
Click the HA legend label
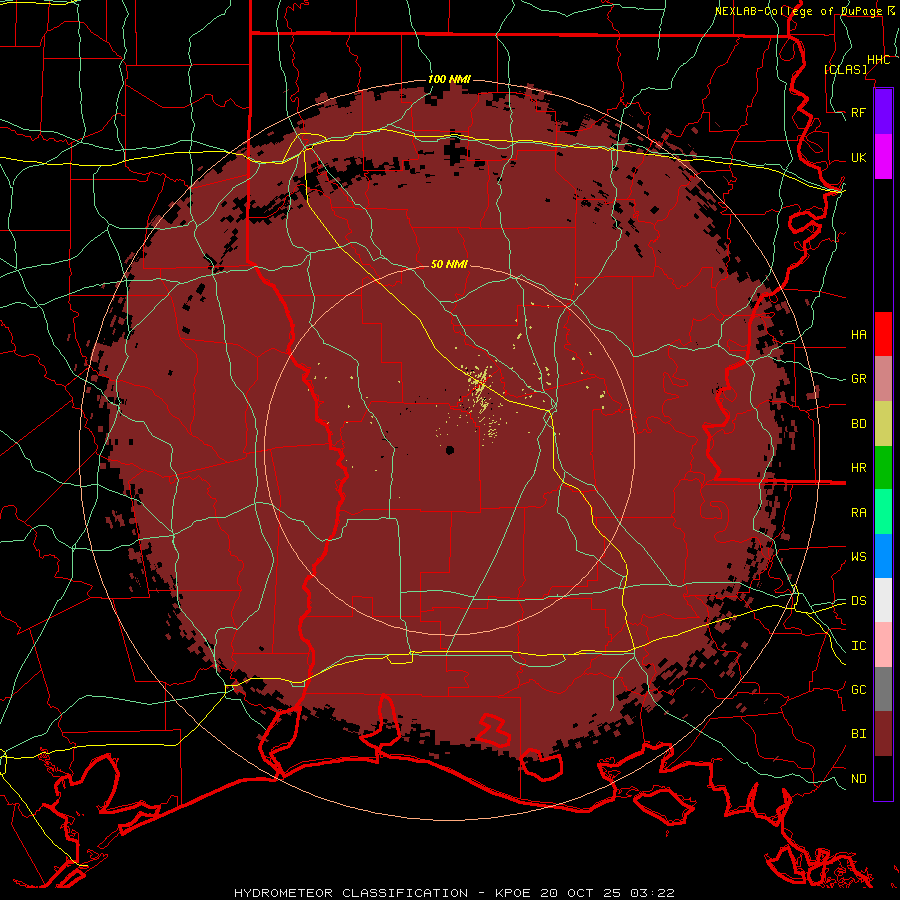click(858, 334)
